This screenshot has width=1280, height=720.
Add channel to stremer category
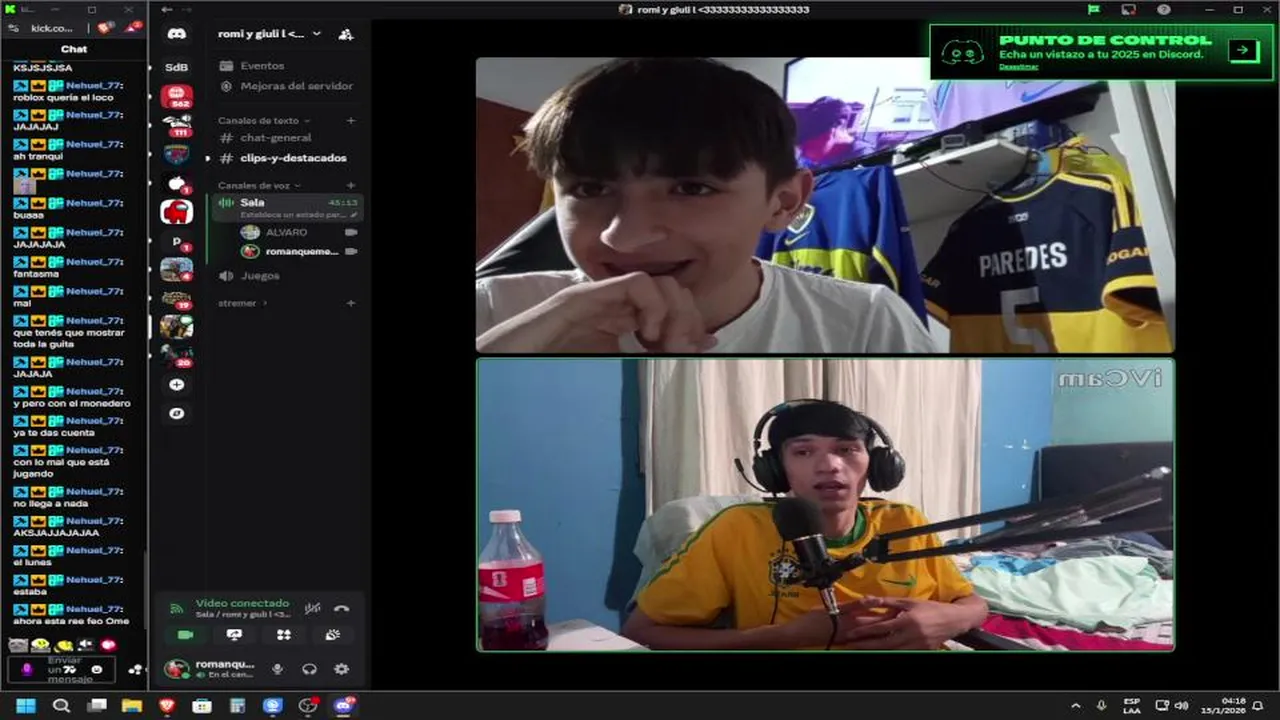click(x=350, y=303)
